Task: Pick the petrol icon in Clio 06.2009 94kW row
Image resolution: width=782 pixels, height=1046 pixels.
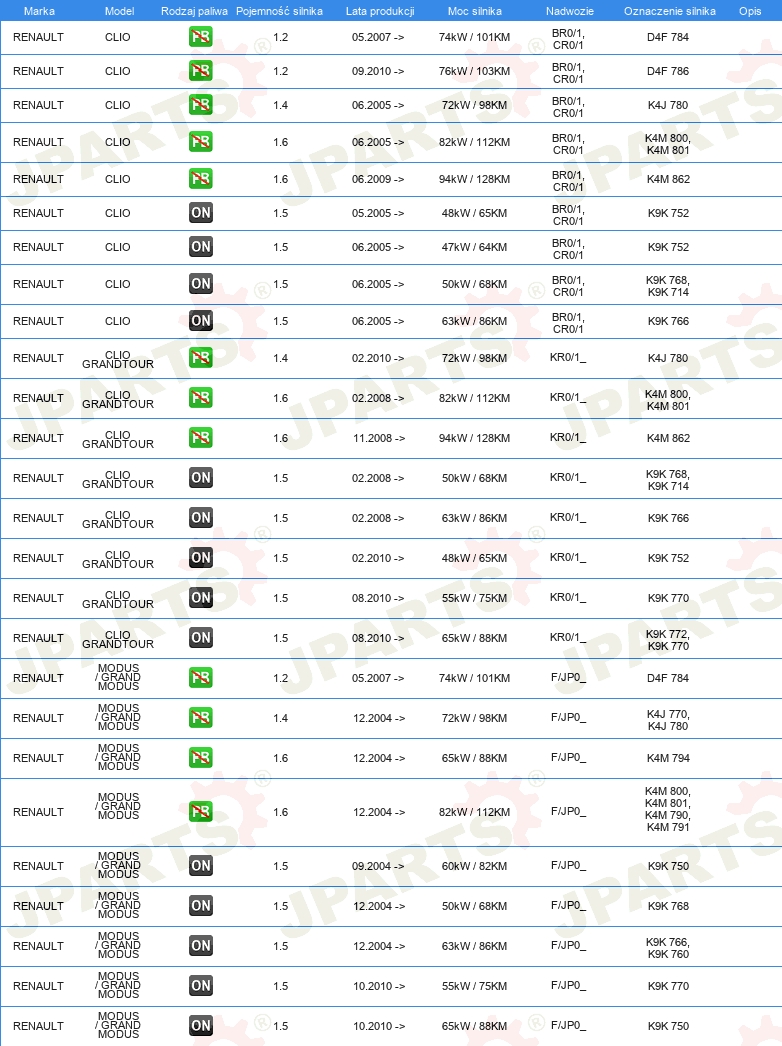Action: coord(201,179)
